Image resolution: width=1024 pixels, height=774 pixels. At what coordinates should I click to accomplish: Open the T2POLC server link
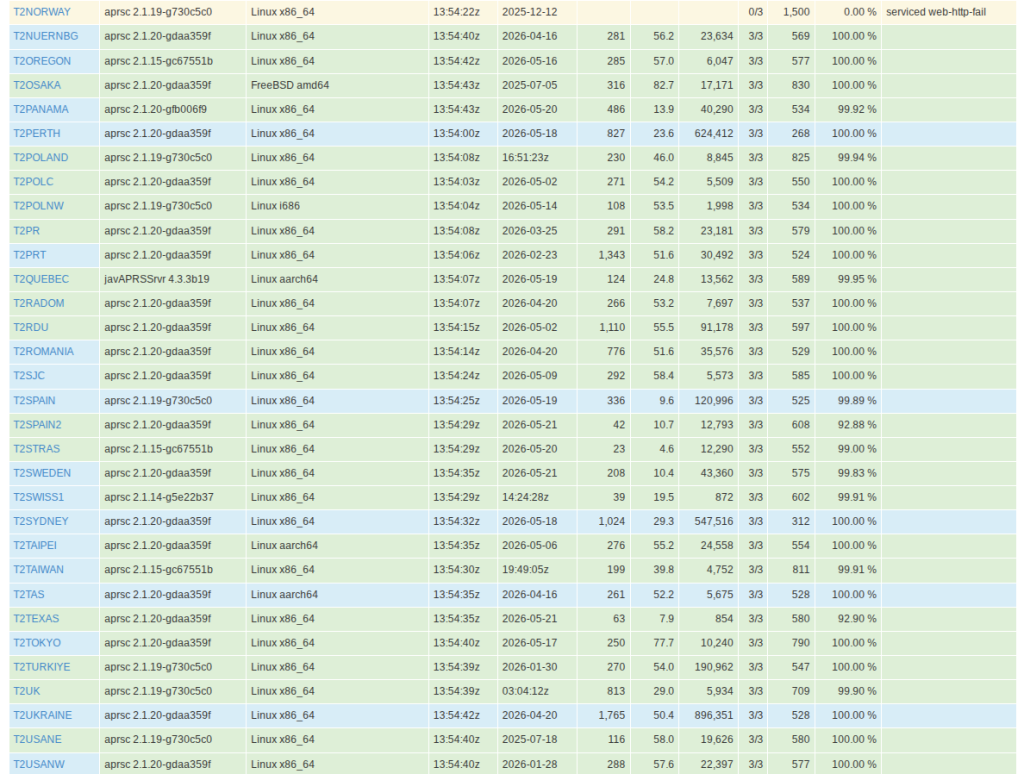pyautogui.click(x=33, y=182)
